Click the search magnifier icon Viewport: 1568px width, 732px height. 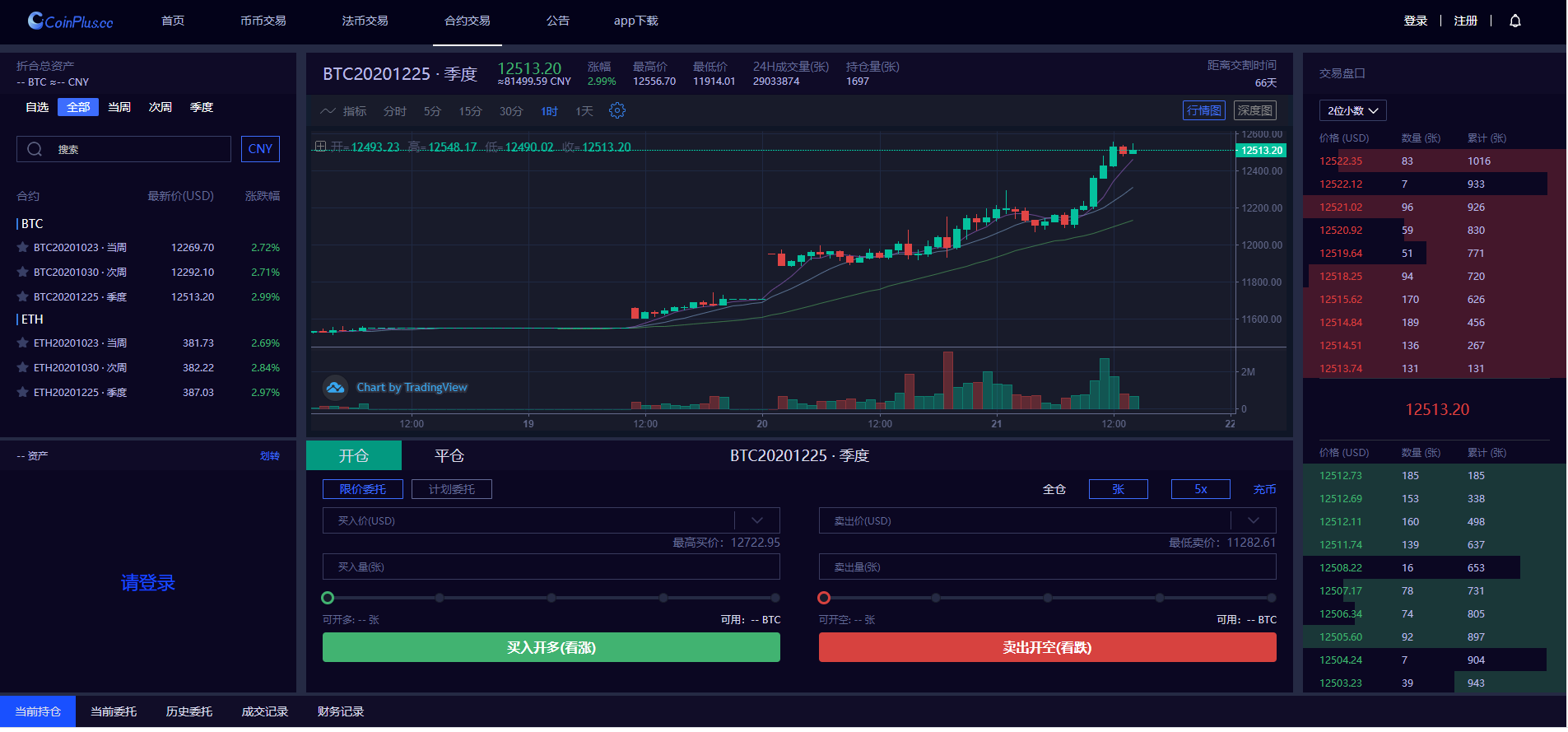coord(35,149)
